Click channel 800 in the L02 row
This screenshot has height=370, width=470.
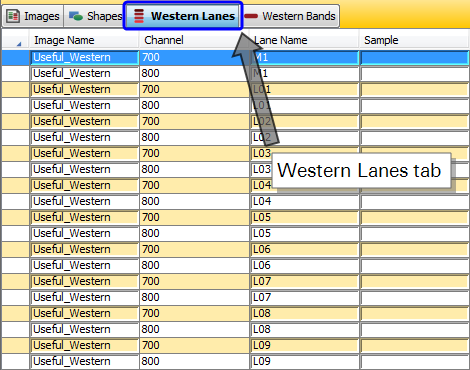point(194,137)
